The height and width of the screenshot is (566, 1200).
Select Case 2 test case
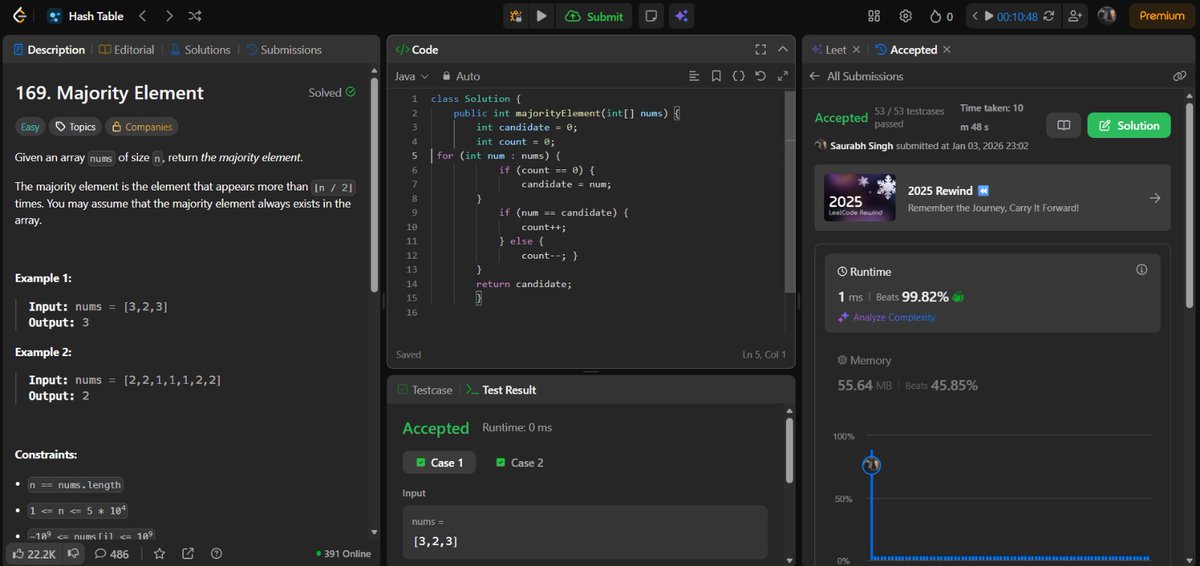520,462
